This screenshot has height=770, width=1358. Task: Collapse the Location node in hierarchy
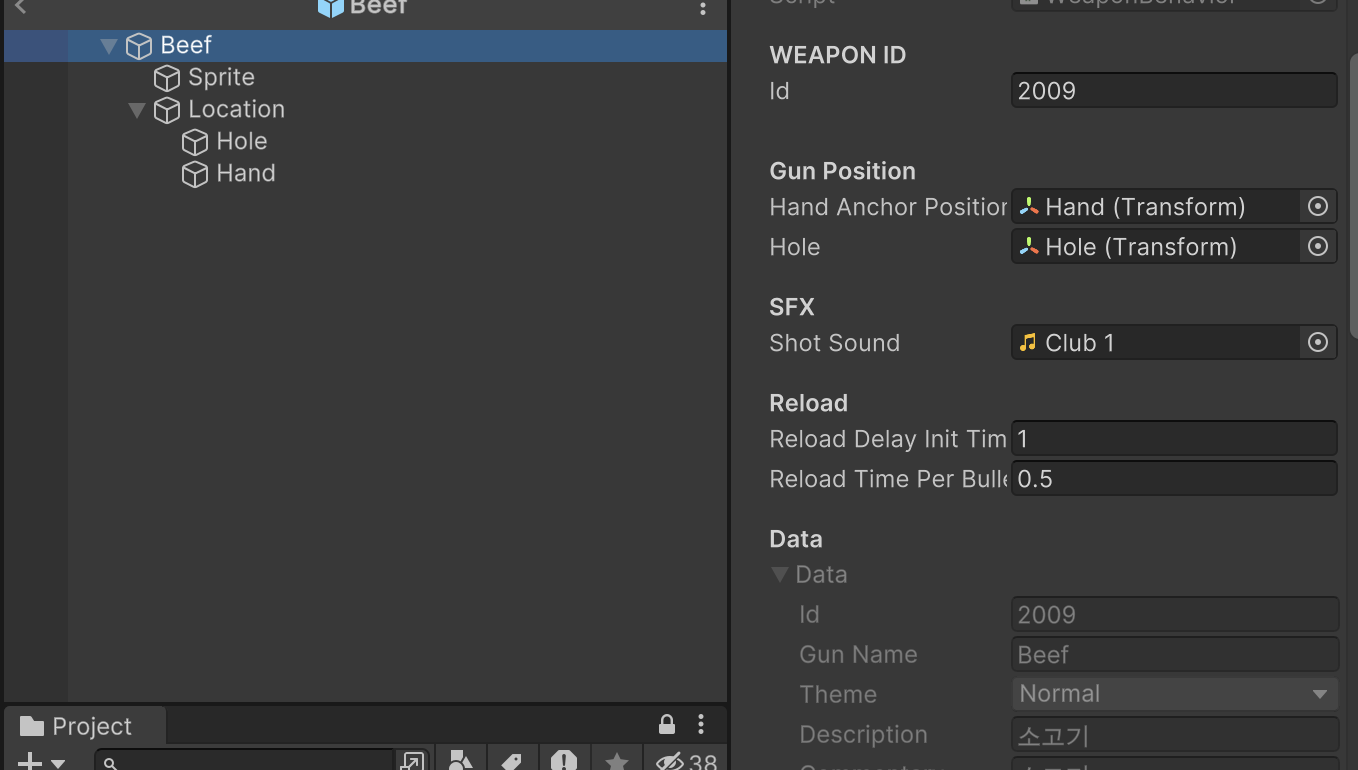pos(137,110)
